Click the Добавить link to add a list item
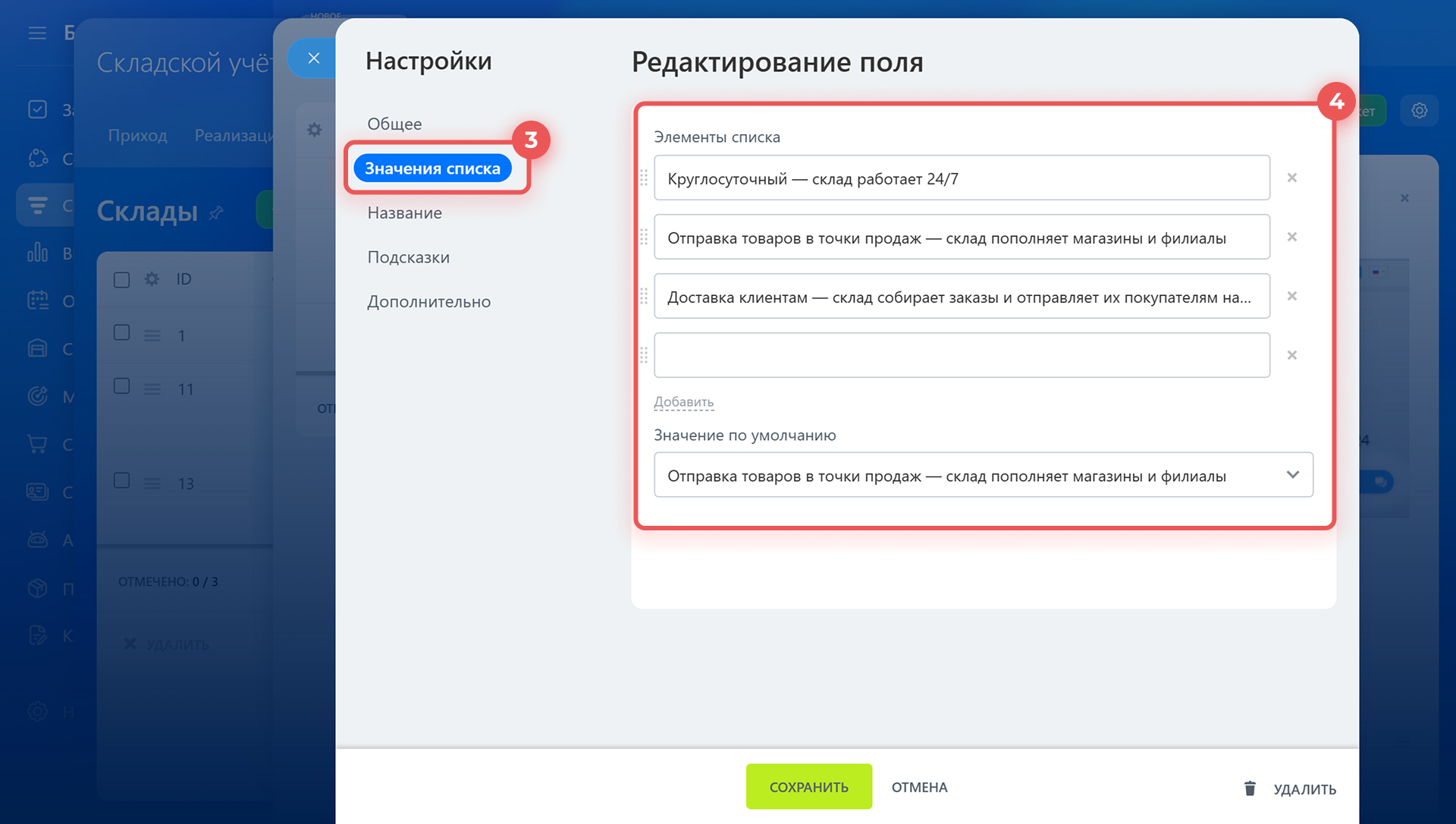 [683, 402]
